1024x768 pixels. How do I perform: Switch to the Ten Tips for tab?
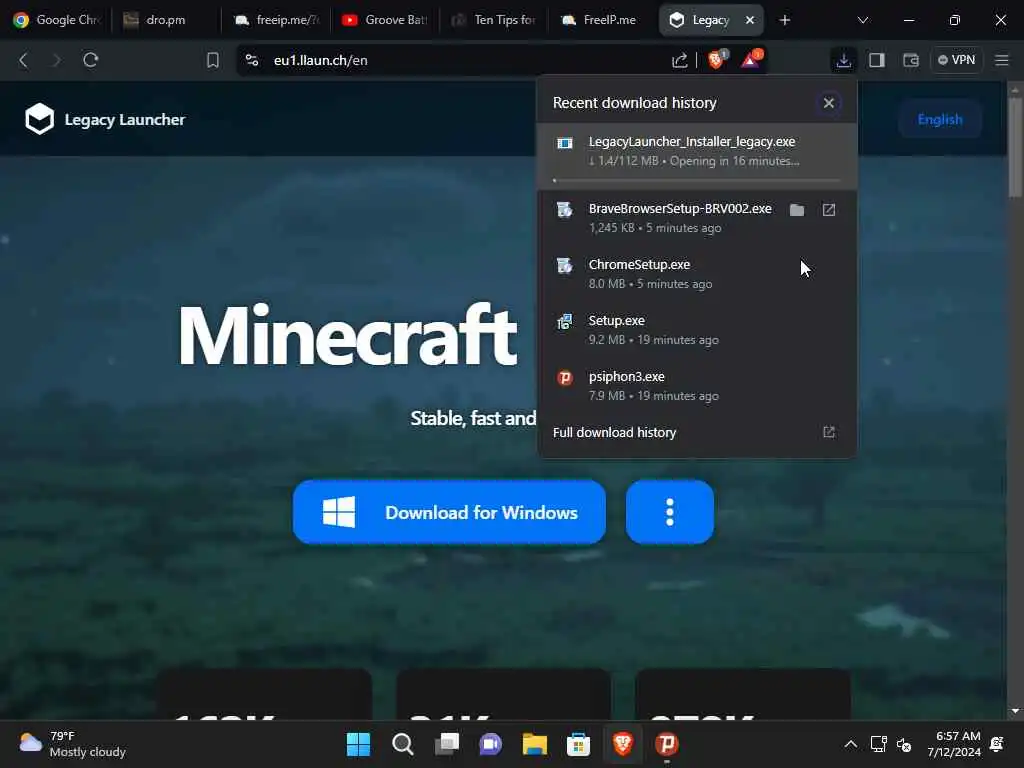click(x=494, y=20)
